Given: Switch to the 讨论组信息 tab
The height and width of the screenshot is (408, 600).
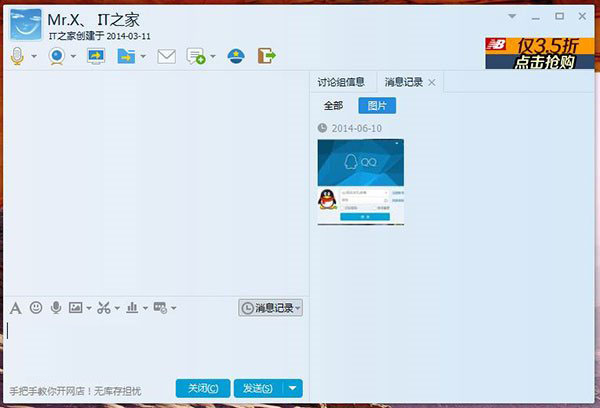Looking at the screenshot, I should tap(341, 82).
